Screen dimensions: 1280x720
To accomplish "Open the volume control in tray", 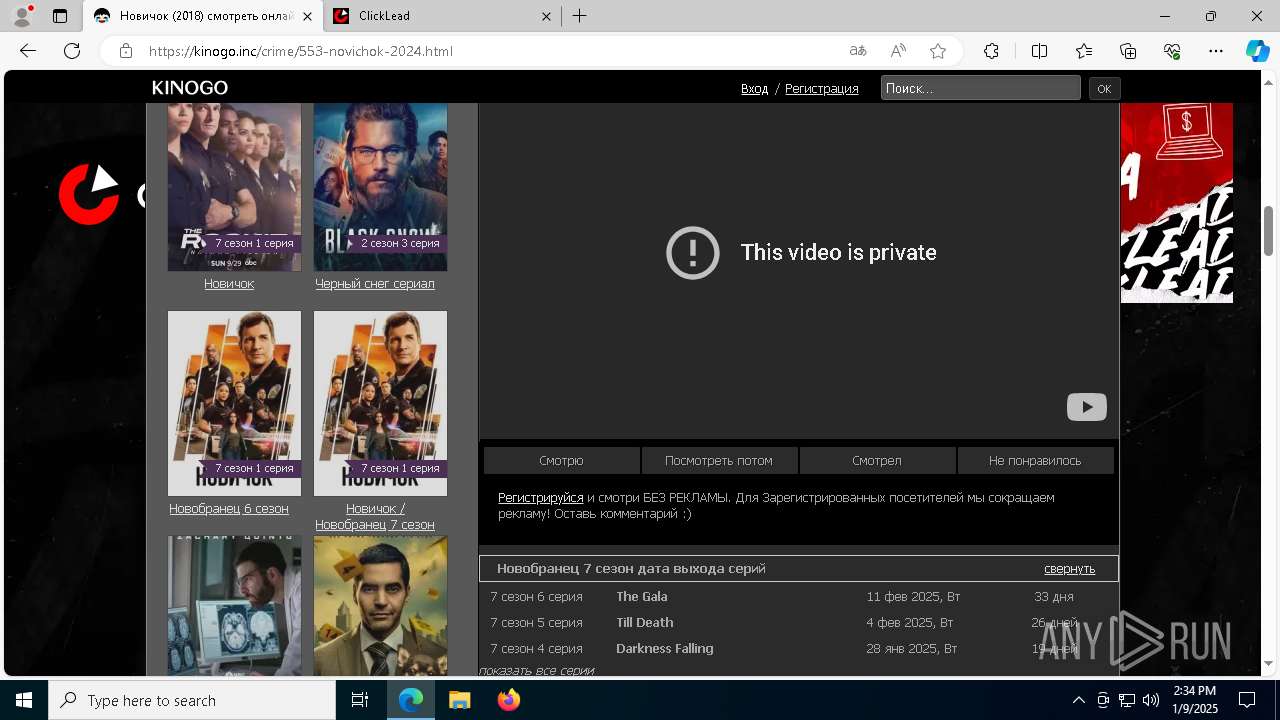I will [x=1151, y=700].
